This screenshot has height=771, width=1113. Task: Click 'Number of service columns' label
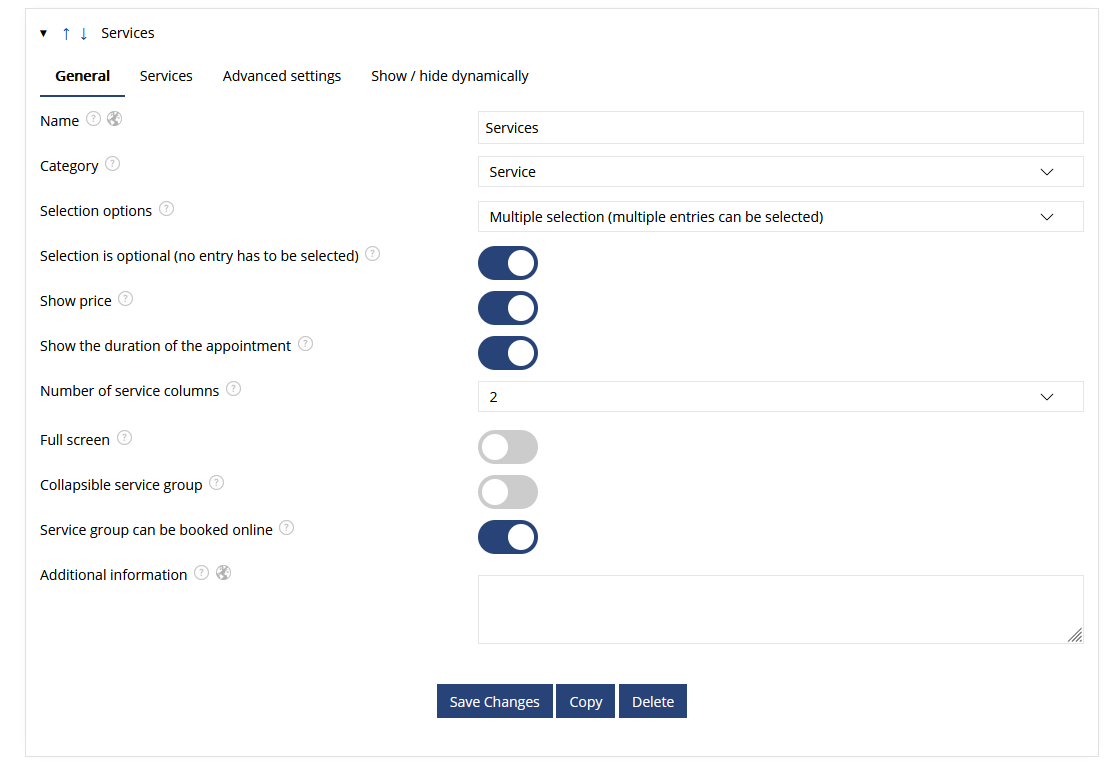click(x=129, y=391)
